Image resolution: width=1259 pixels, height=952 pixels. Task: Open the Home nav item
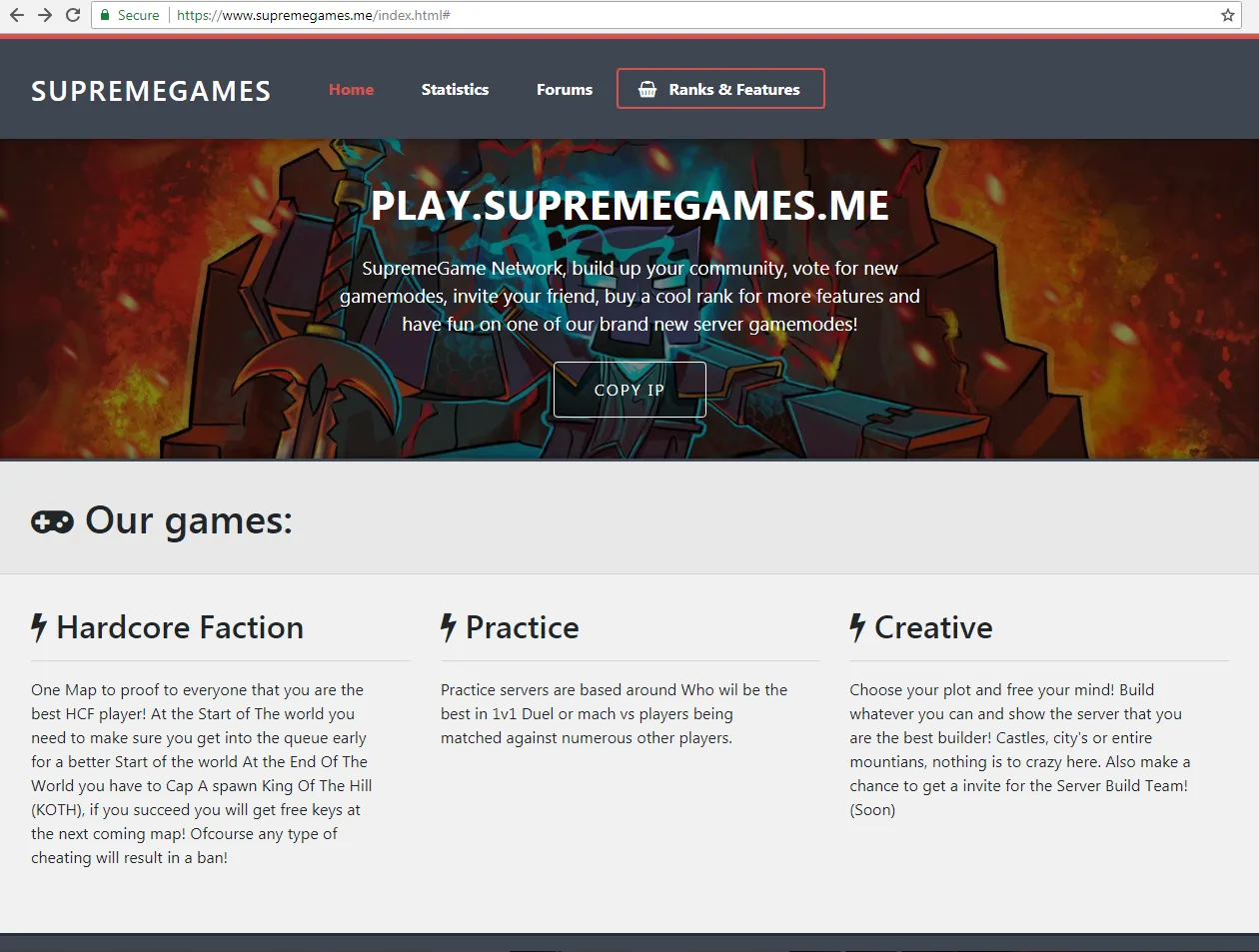(x=352, y=89)
